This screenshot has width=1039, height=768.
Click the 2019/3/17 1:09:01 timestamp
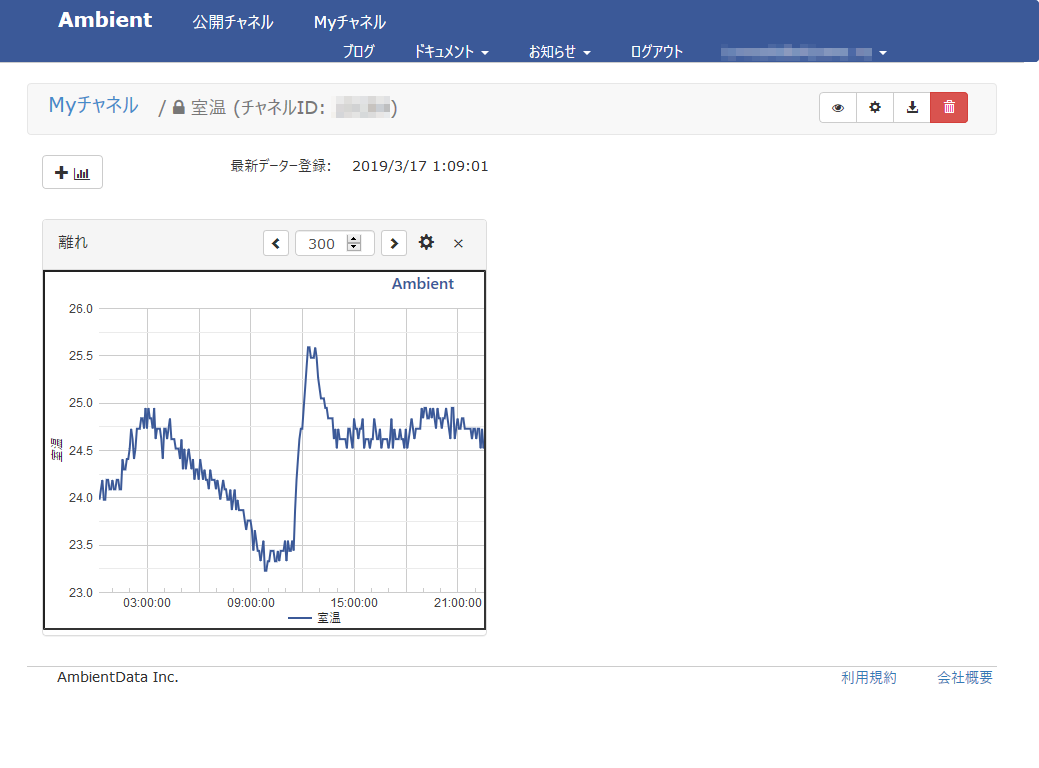420,166
